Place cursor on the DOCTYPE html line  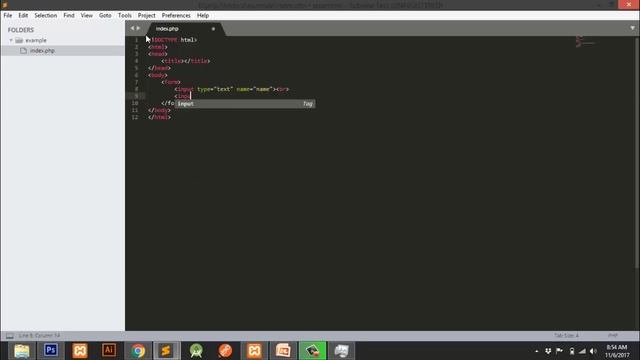point(173,40)
